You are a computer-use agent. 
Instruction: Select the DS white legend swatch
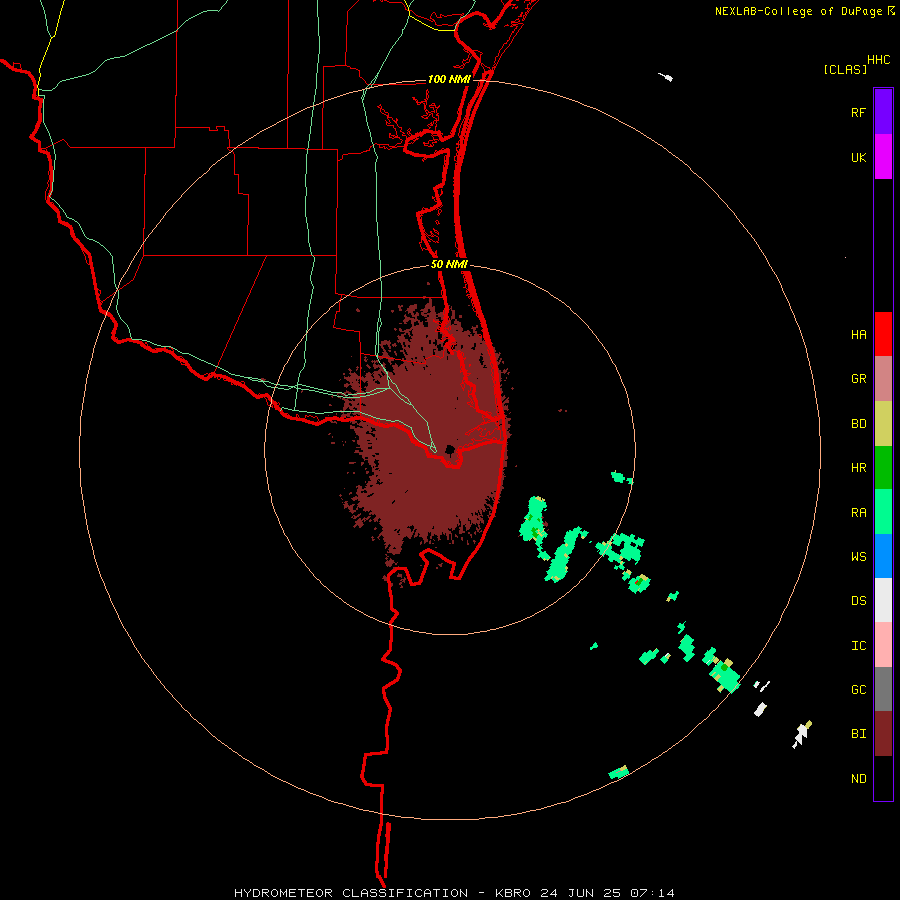click(883, 600)
